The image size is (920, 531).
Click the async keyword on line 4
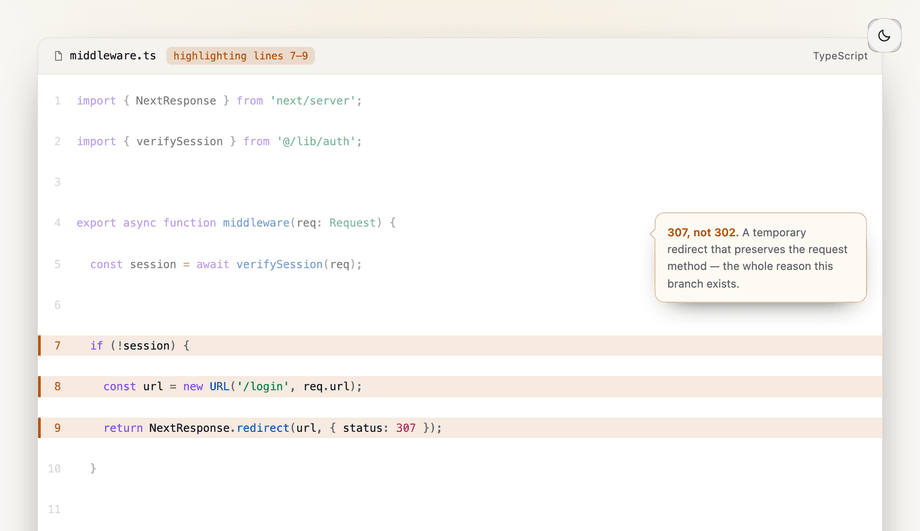[x=140, y=223]
